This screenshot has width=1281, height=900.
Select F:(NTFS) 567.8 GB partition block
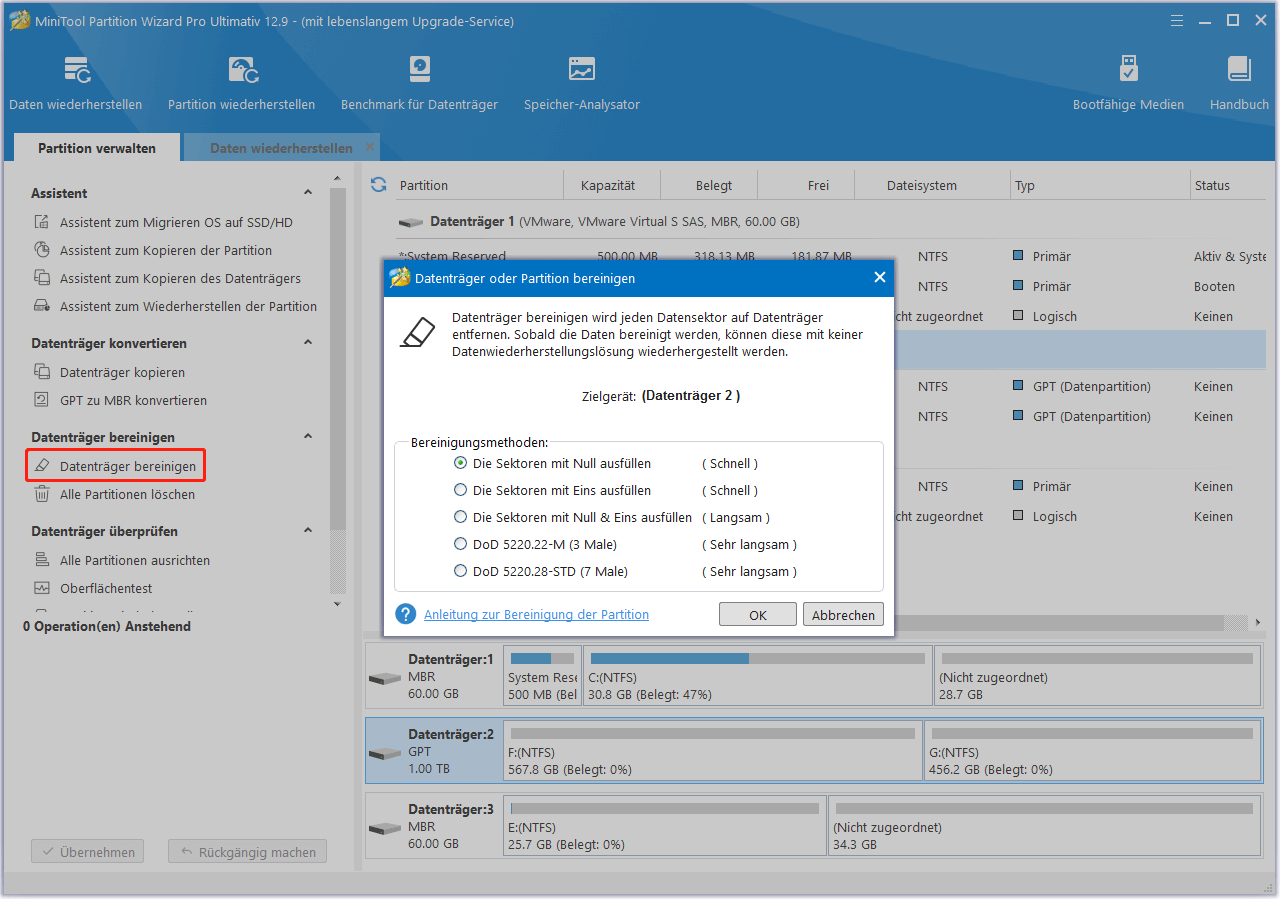(x=712, y=750)
